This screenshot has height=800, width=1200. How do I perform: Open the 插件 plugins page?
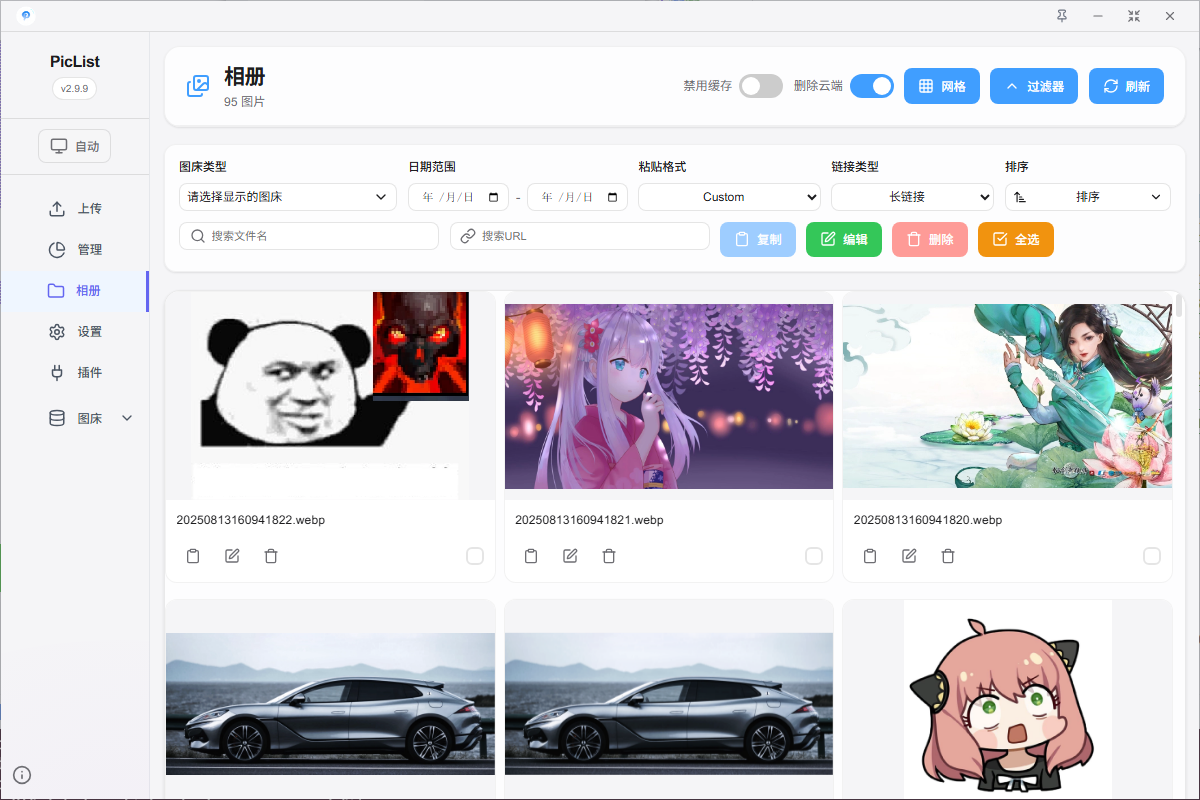point(75,373)
